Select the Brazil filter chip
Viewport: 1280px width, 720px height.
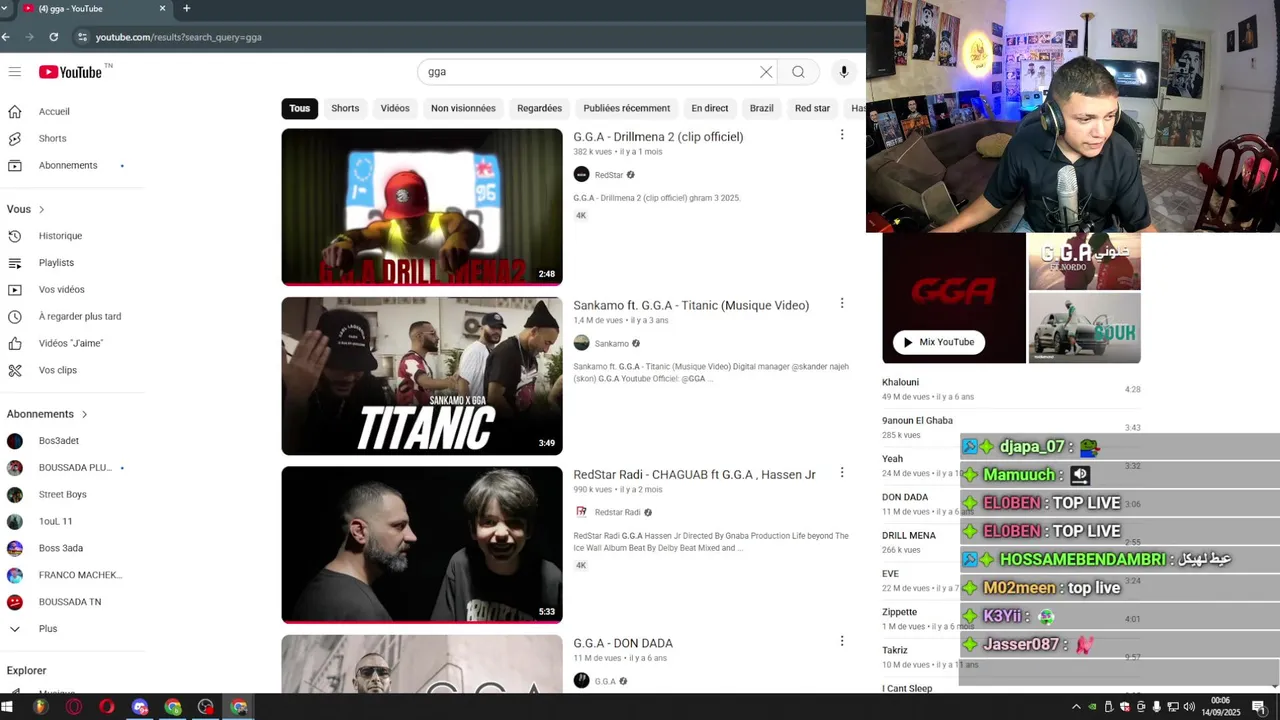[762, 108]
